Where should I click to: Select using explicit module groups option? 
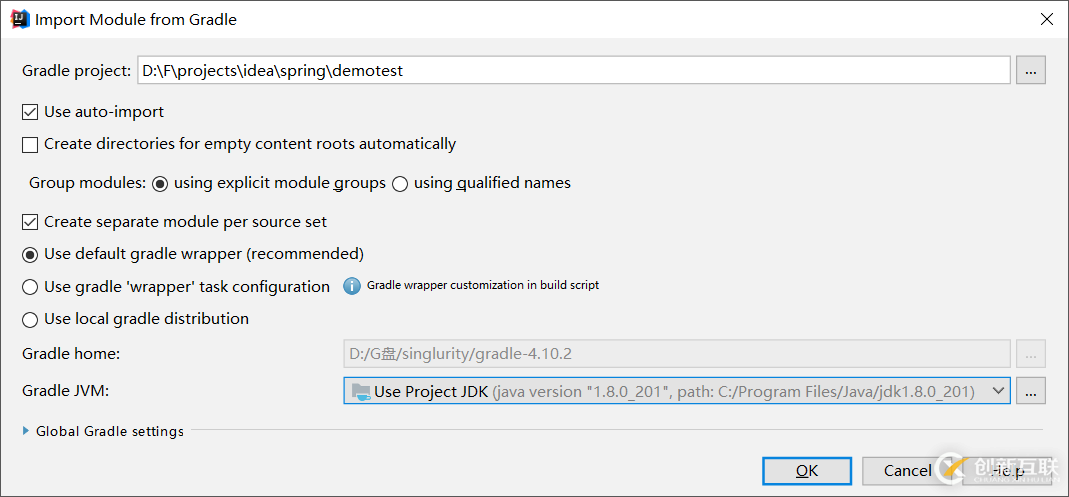tap(161, 184)
